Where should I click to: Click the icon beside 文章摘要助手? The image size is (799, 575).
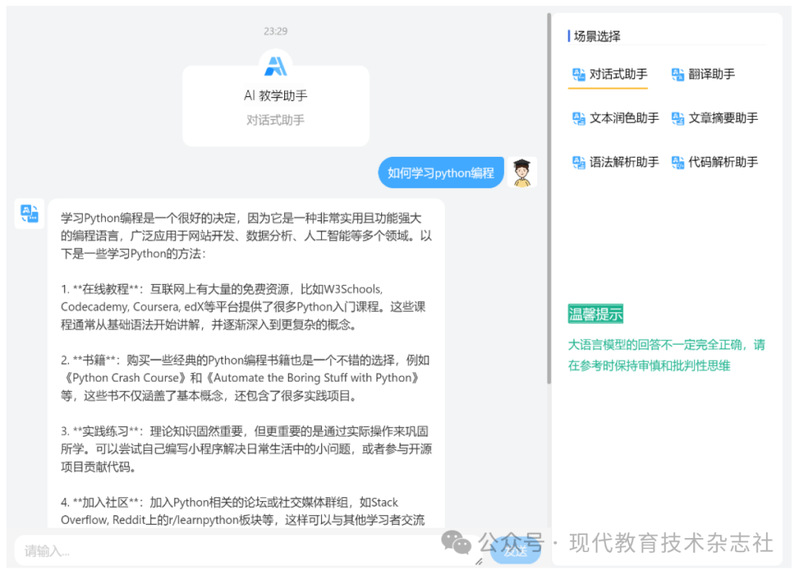tap(677, 118)
